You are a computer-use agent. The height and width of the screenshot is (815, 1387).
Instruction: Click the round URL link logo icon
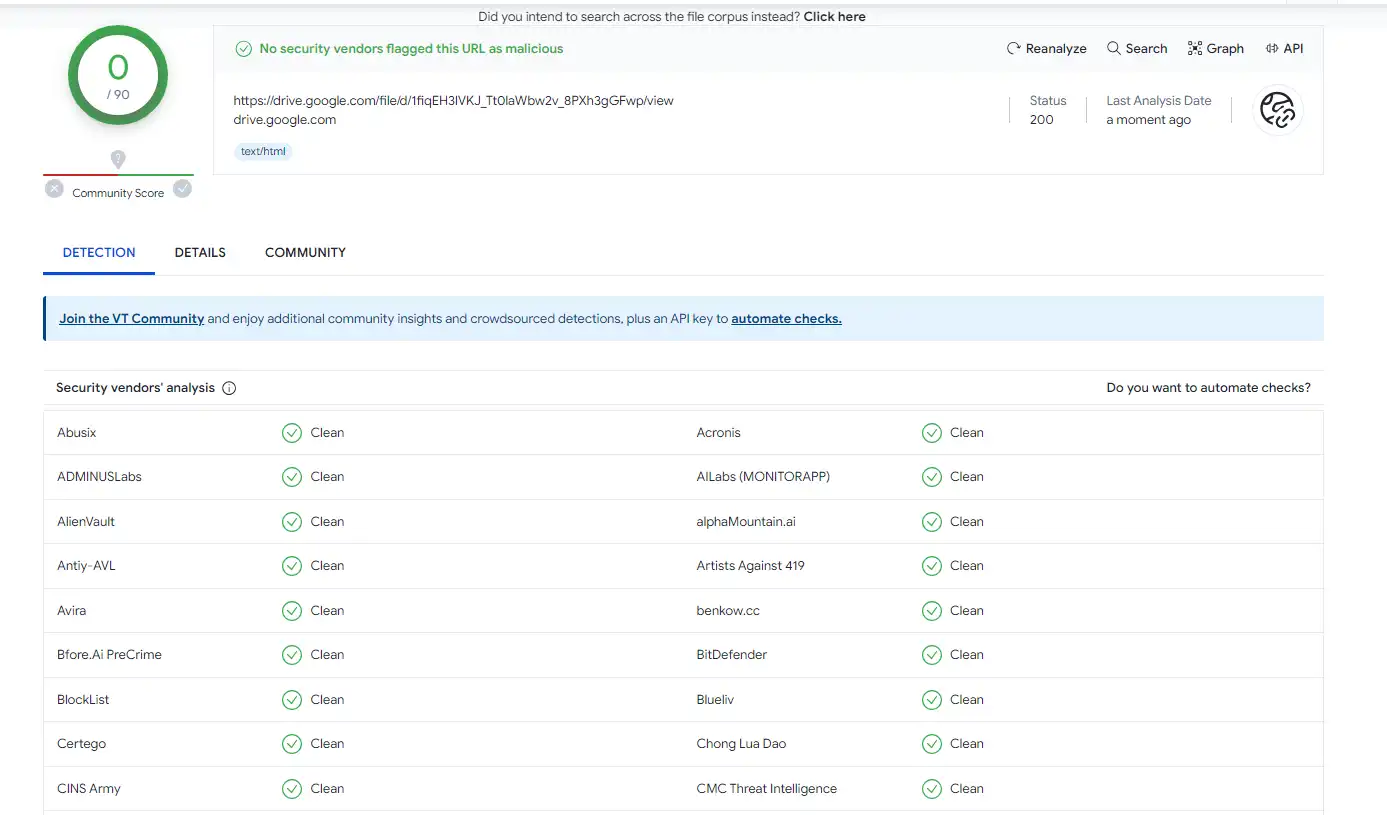pos(1278,110)
